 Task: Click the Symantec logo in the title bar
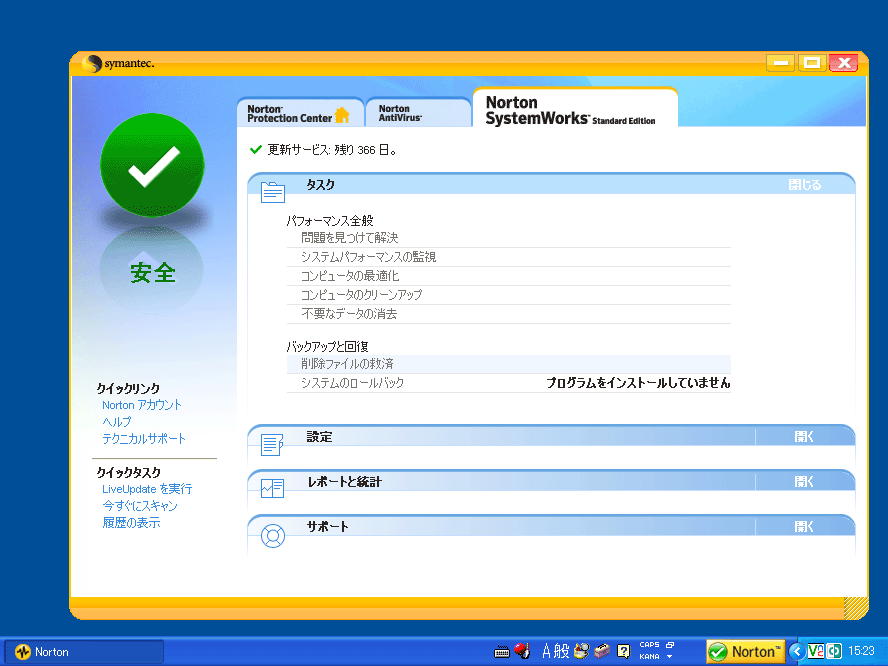click(118, 63)
